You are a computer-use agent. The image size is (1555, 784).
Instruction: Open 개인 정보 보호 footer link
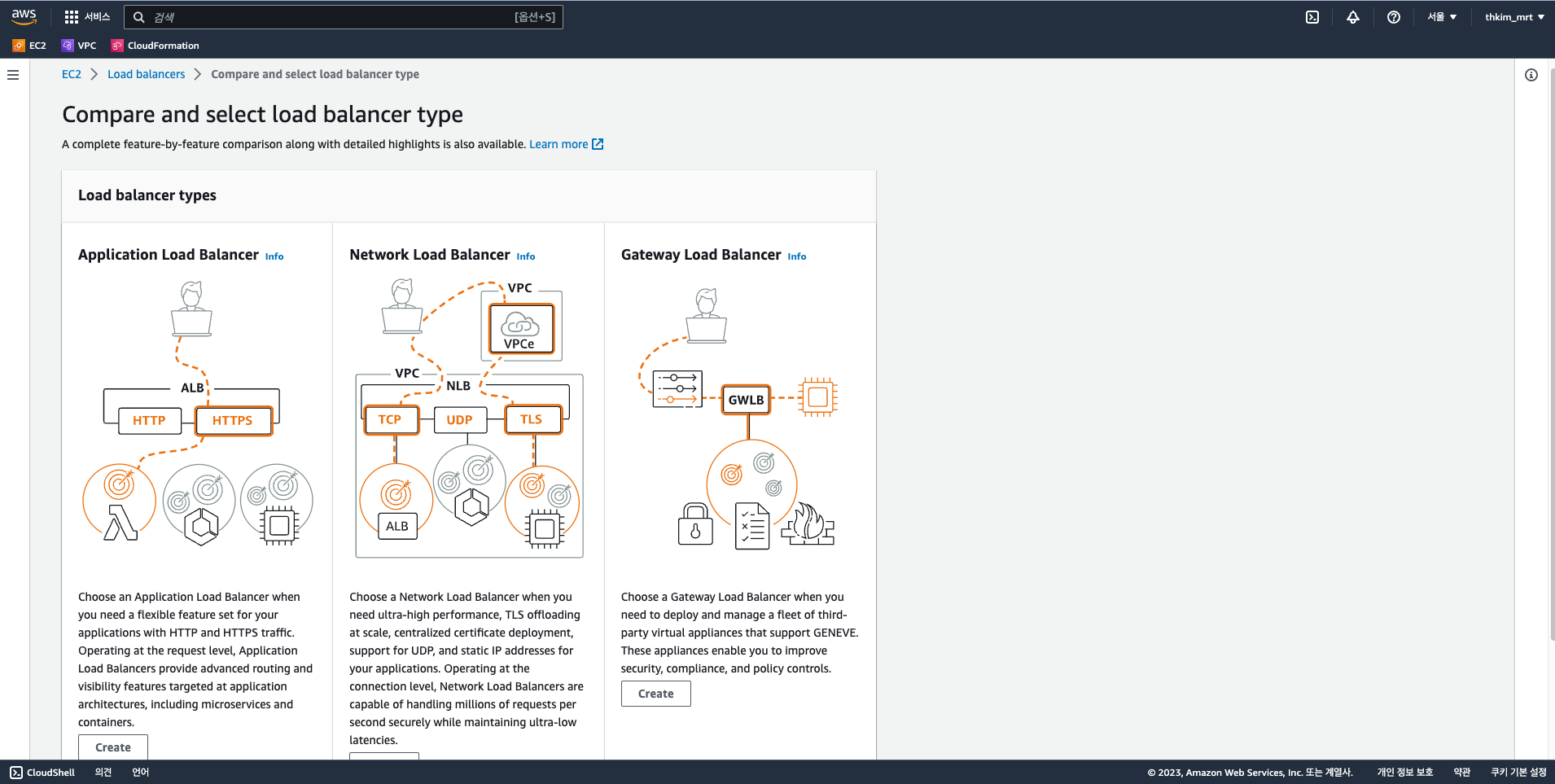pyautogui.click(x=1405, y=773)
